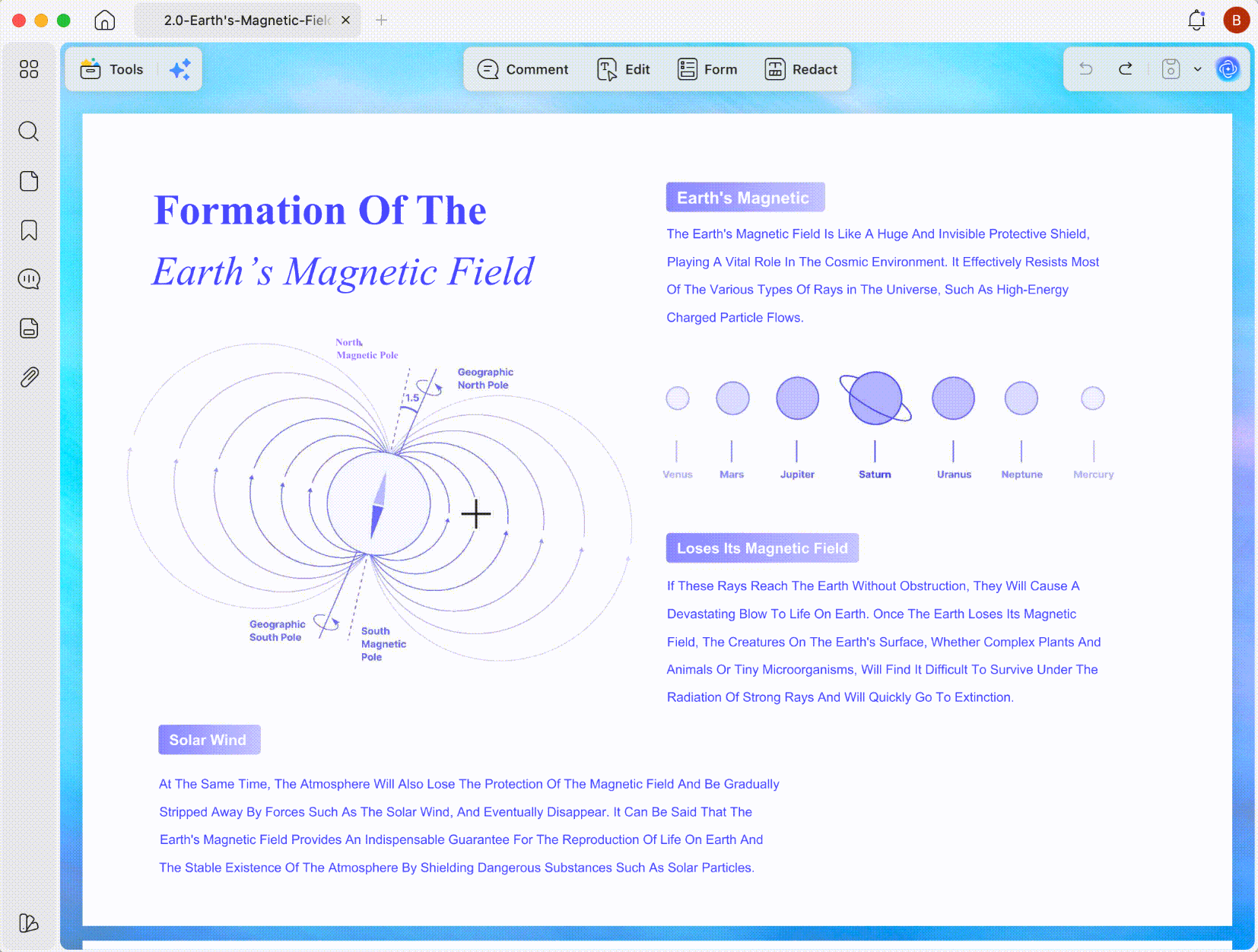
Task: Click the 'North Magnetic Pole' diagram label
Action: (367, 349)
